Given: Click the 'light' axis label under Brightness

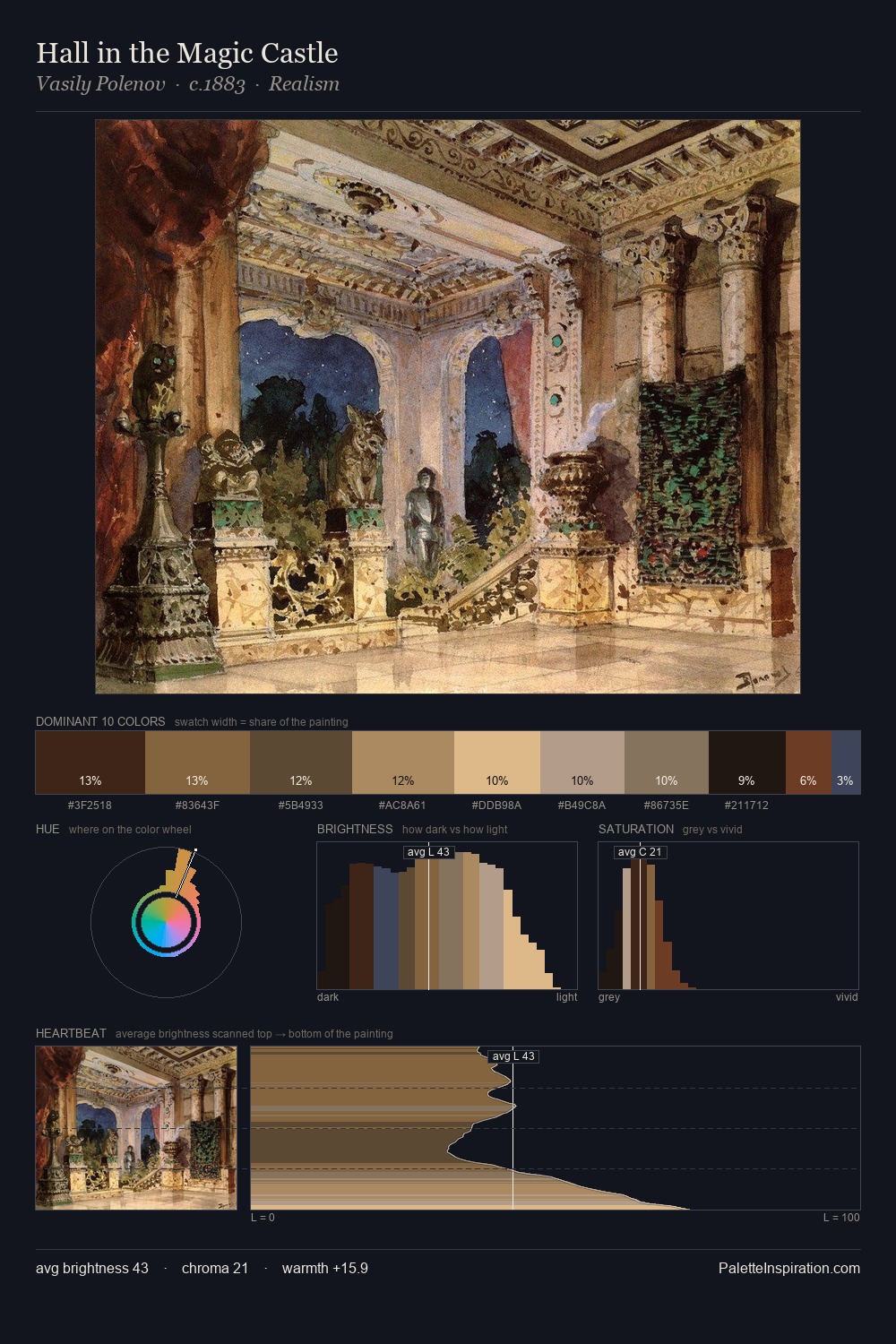Looking at the screenshot, I should (x=567, y=997).
